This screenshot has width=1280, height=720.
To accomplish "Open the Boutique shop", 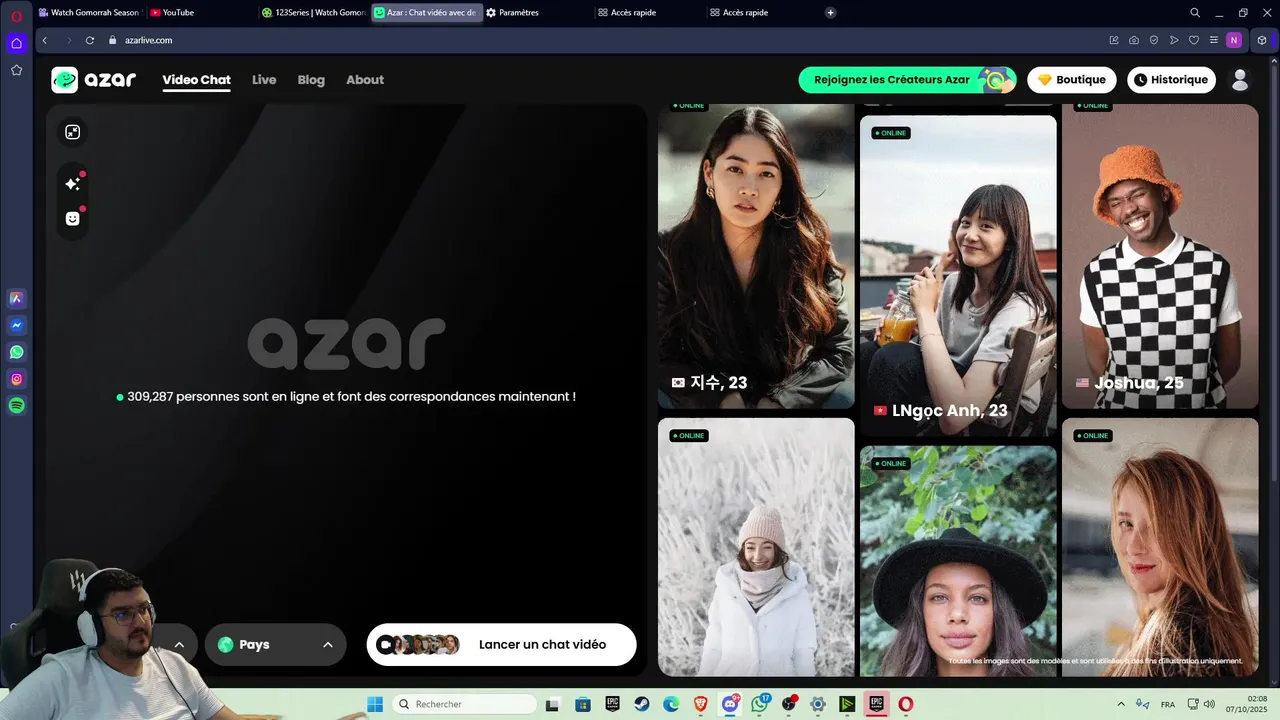I will tap(1072, 80).
